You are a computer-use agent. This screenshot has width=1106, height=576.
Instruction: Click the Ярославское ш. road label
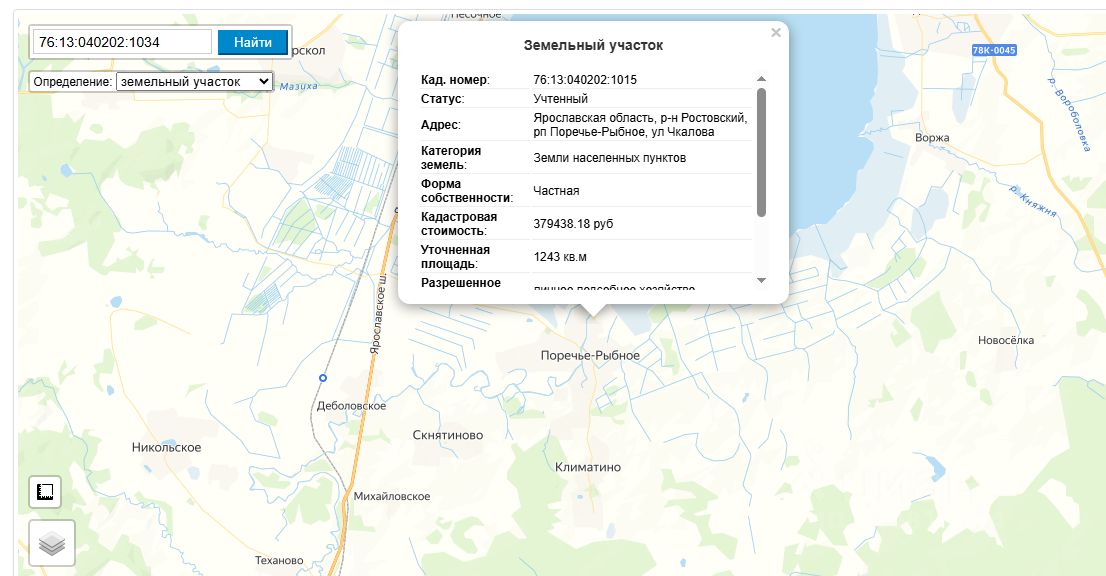coord(378,314)
